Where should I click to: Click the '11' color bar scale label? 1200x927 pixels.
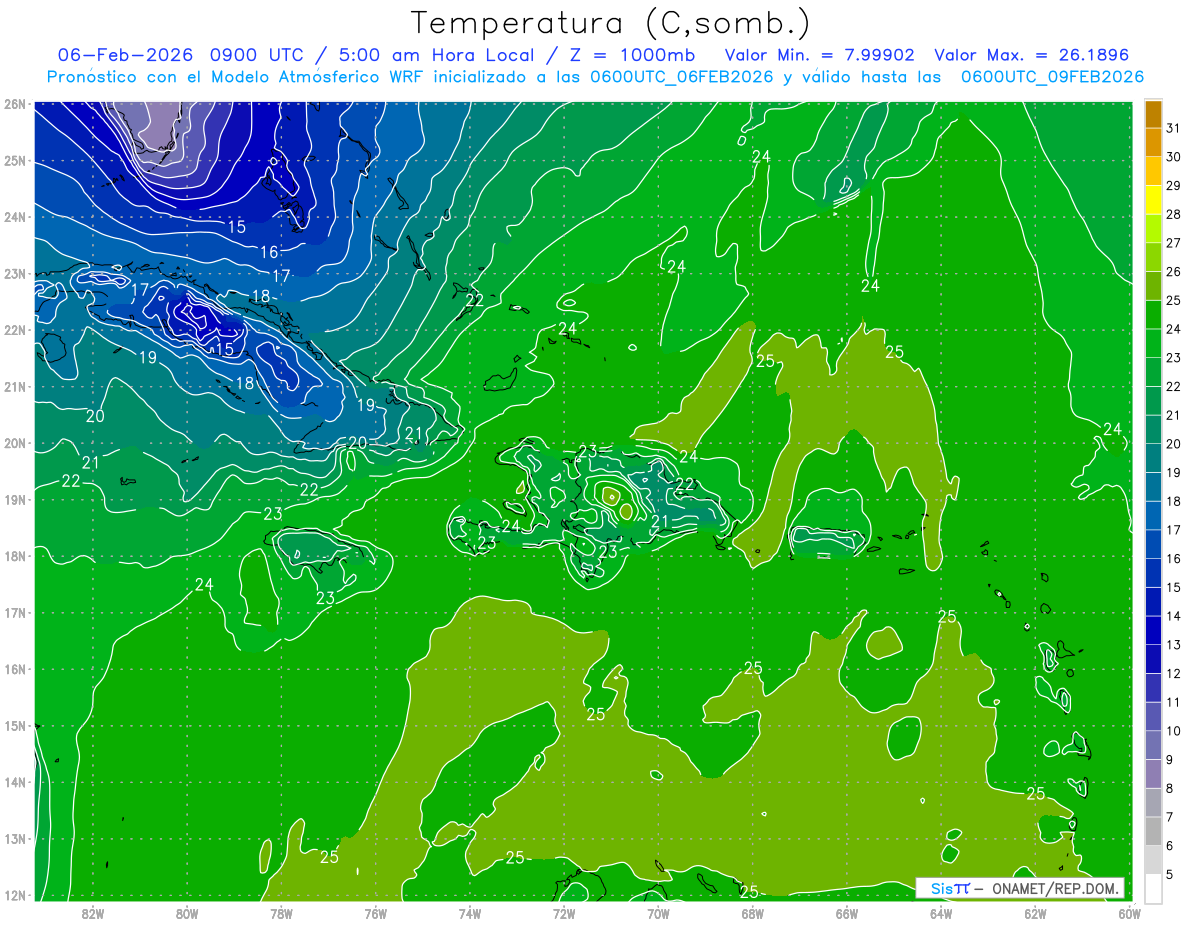[x=1174, y=702]
